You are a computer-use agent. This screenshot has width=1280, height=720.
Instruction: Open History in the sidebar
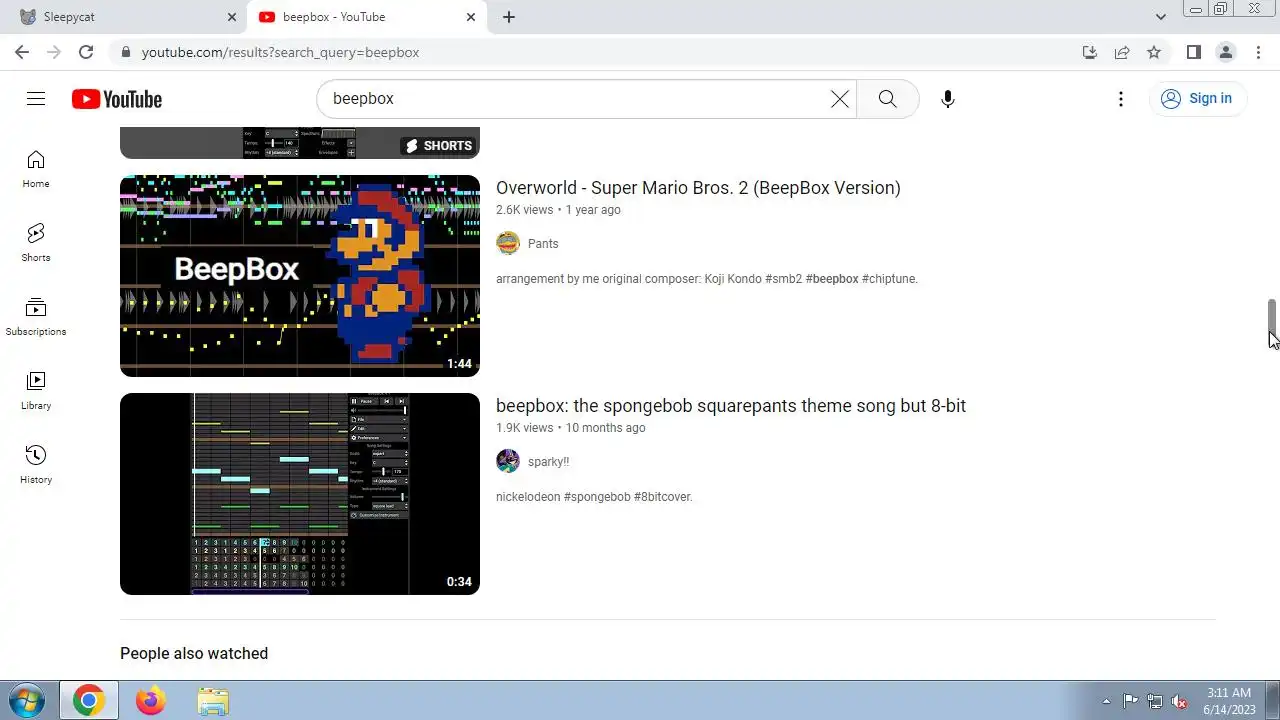click(36, 465)
